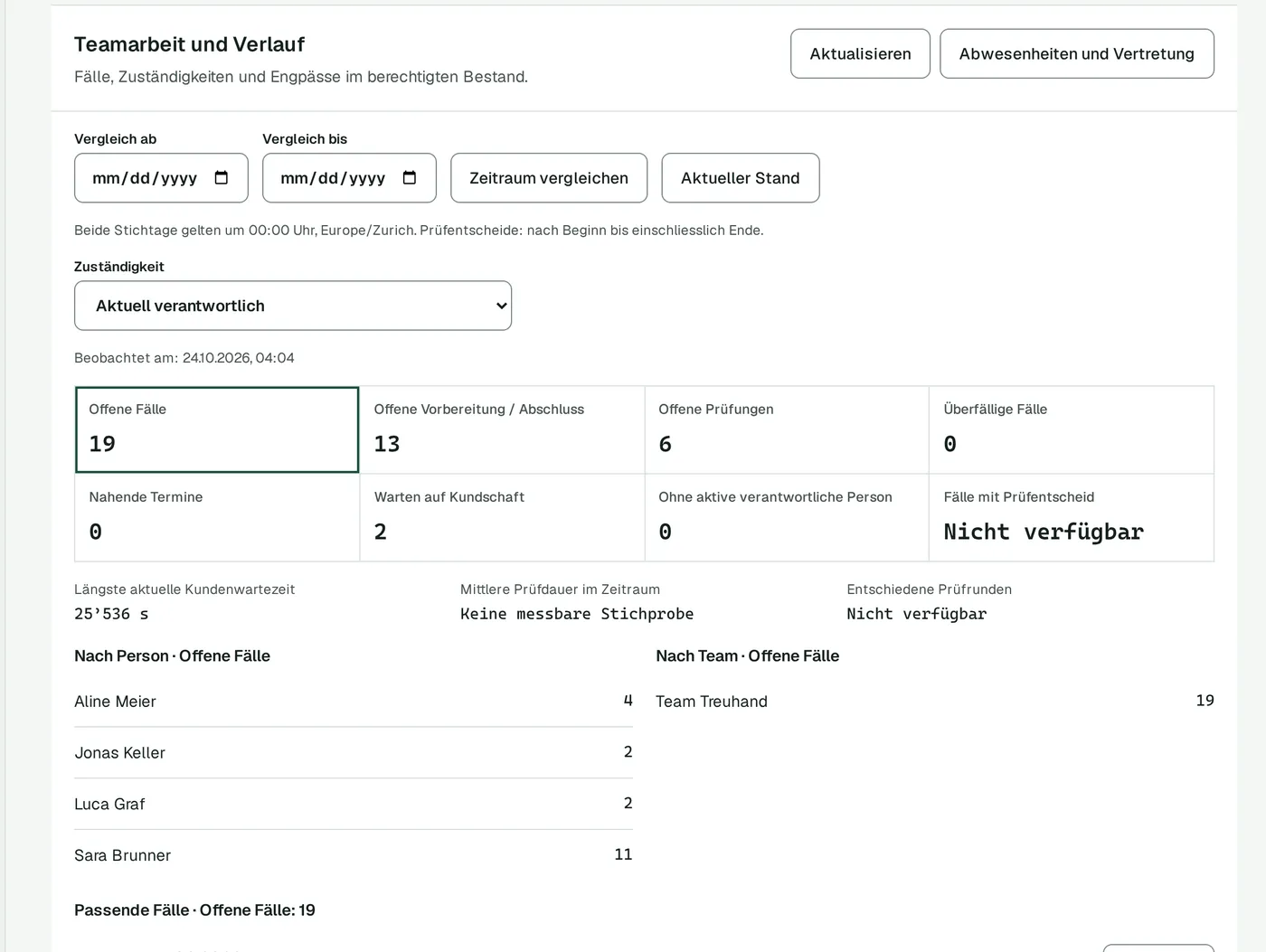Open calendar picker in Vergleich bis field
This screenshot has width=1266, height=952.
coord(410,178)
